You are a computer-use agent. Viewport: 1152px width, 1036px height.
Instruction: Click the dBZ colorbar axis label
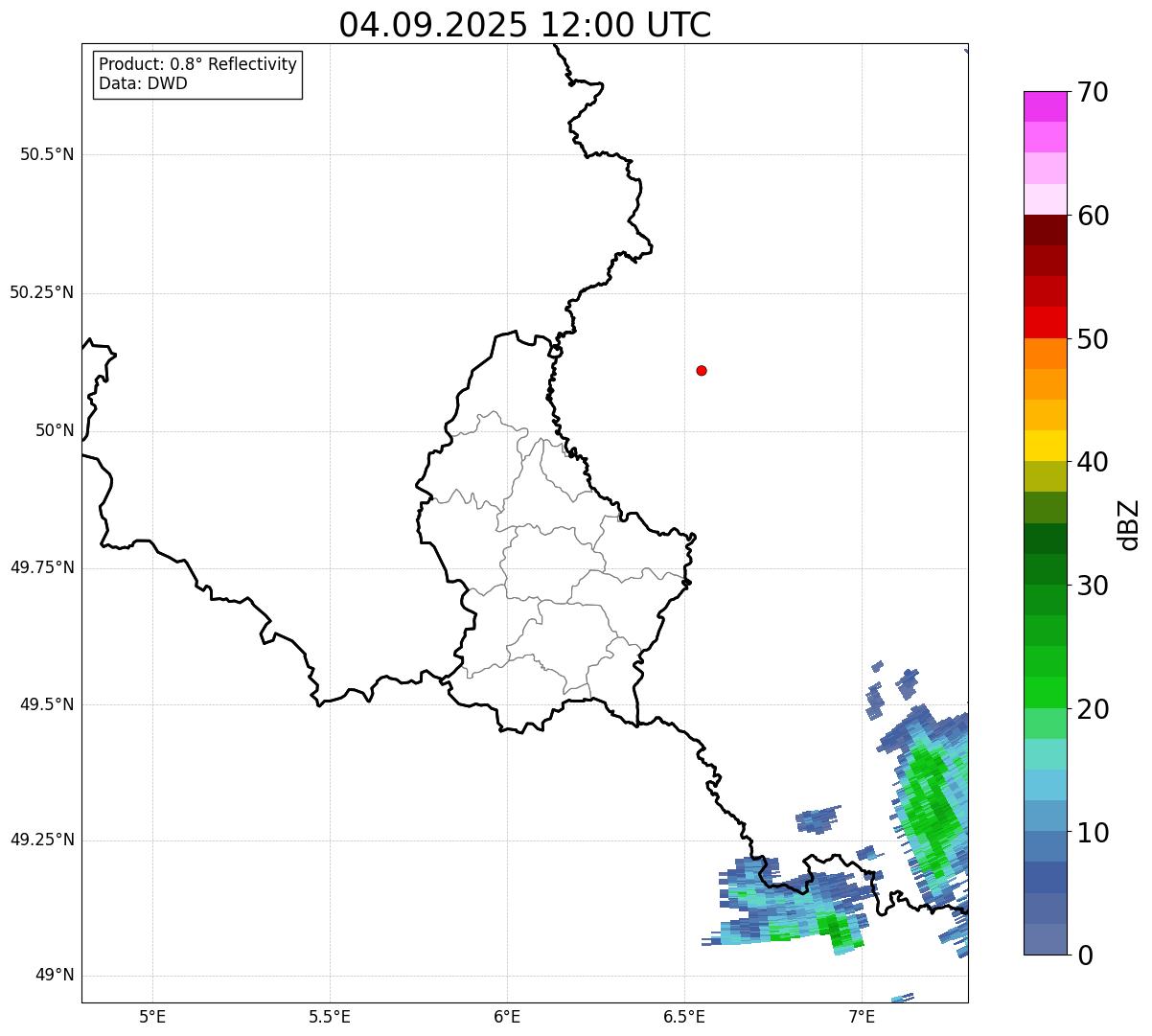(x=1129, y=524)
